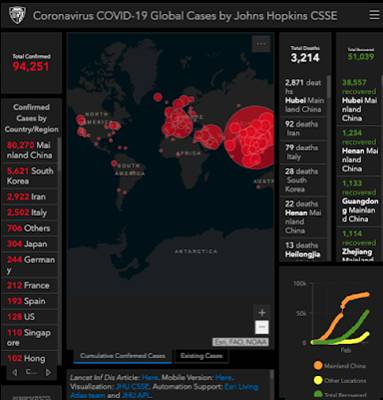Click the large red China outbreak circle
The image size is (383, 400).
pos(251,138)
